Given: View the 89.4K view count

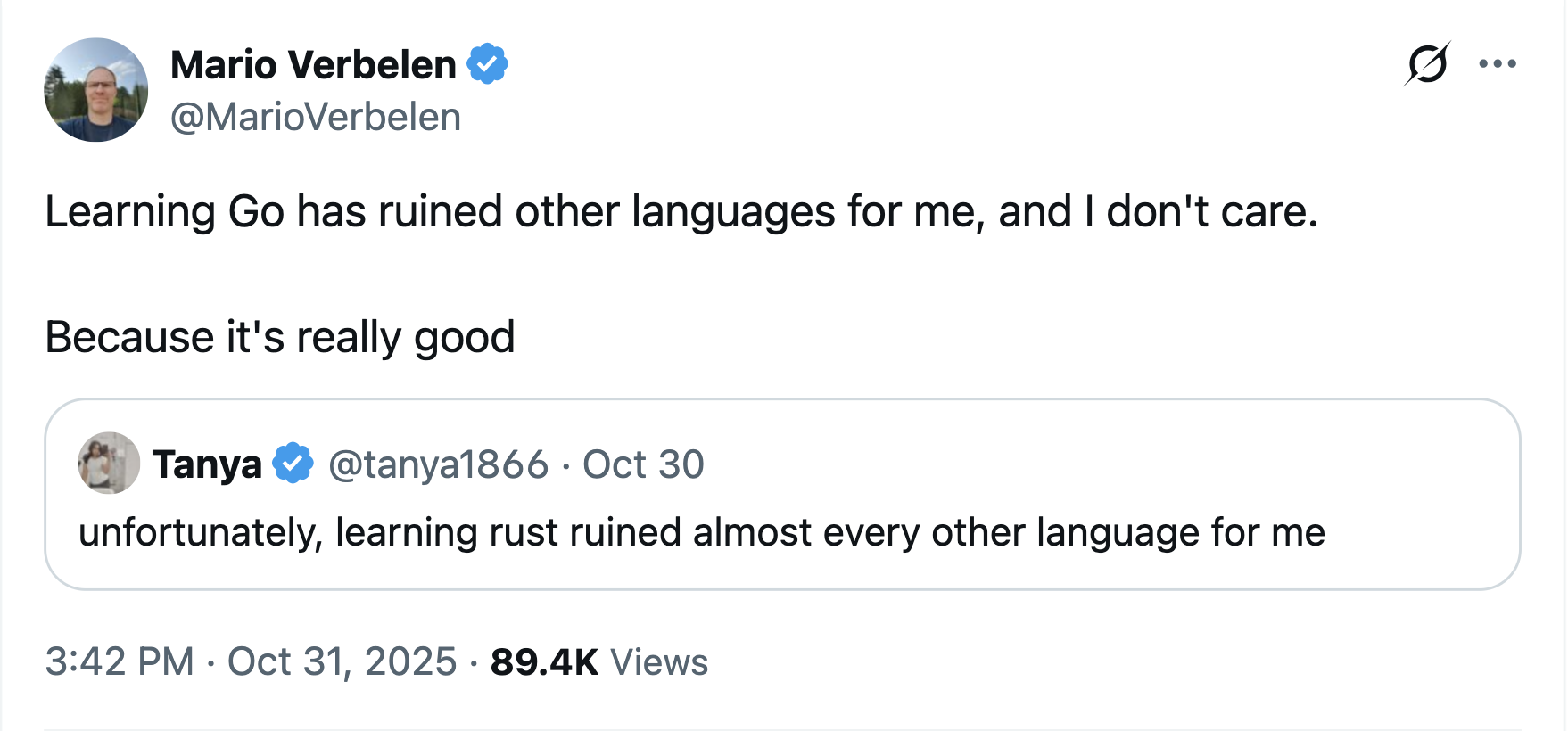Looking at the screenshot, I should [x=544, y=662].
